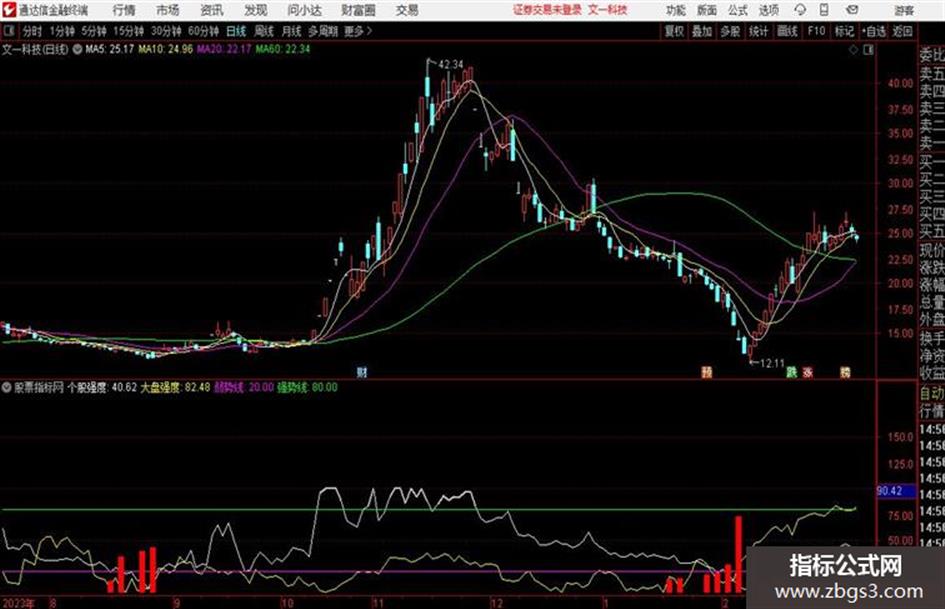Open the 交易 menu

click(407, 10)
